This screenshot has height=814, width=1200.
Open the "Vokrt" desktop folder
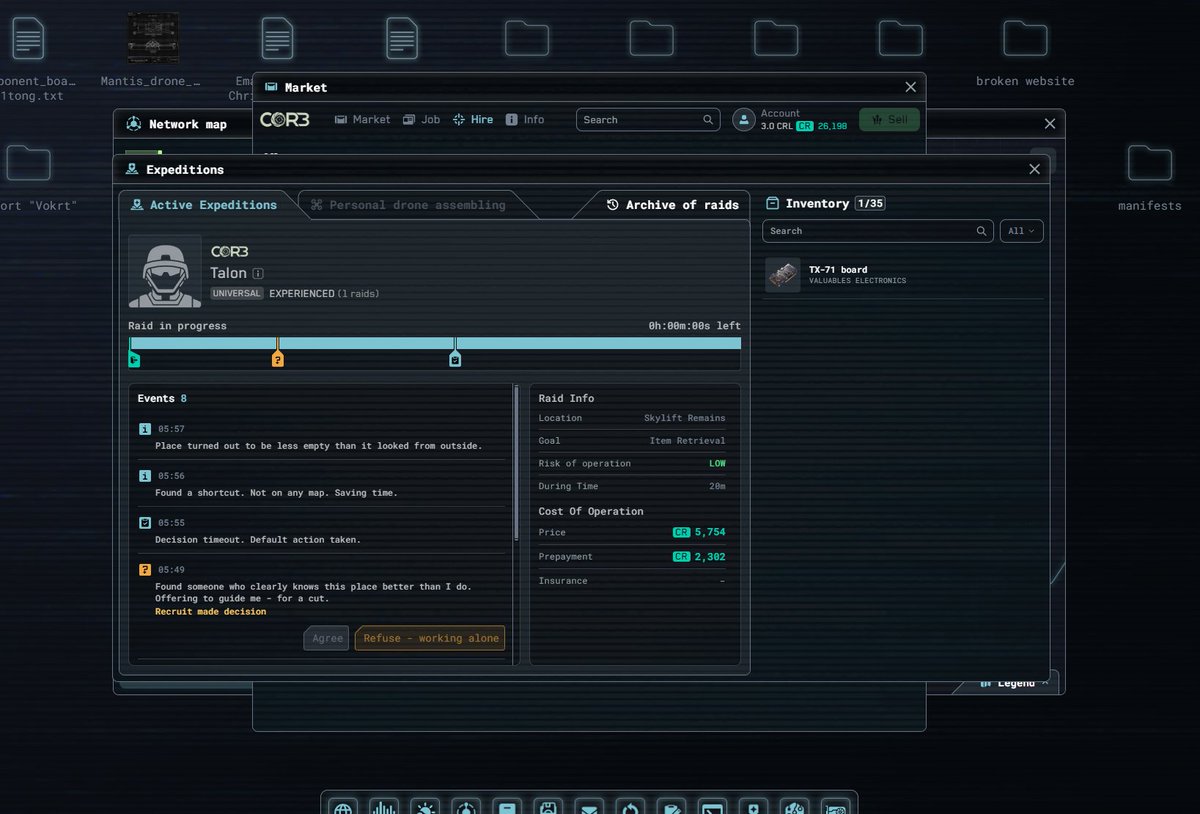[x=28, y=163]
